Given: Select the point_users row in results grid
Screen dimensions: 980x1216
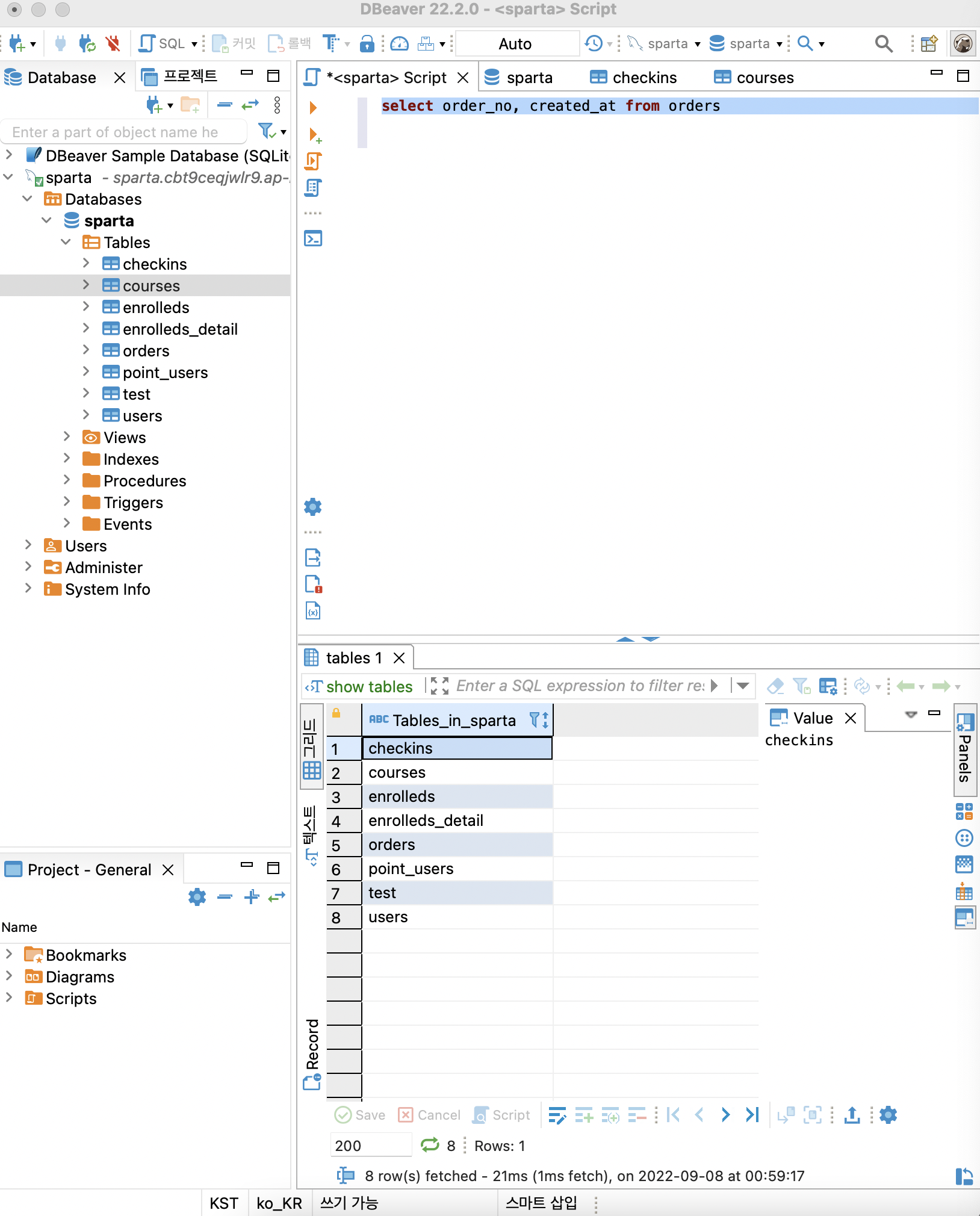Looking at the screenshot, I should 457,868.
